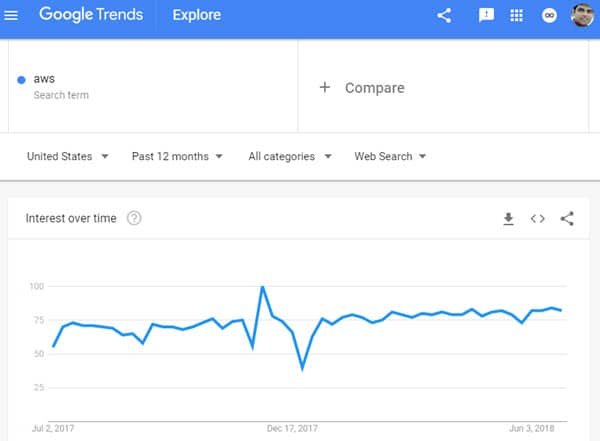Screen dimensions: 600x441
Task: Open the embed code icon
Action: click(x=537, y=219)
